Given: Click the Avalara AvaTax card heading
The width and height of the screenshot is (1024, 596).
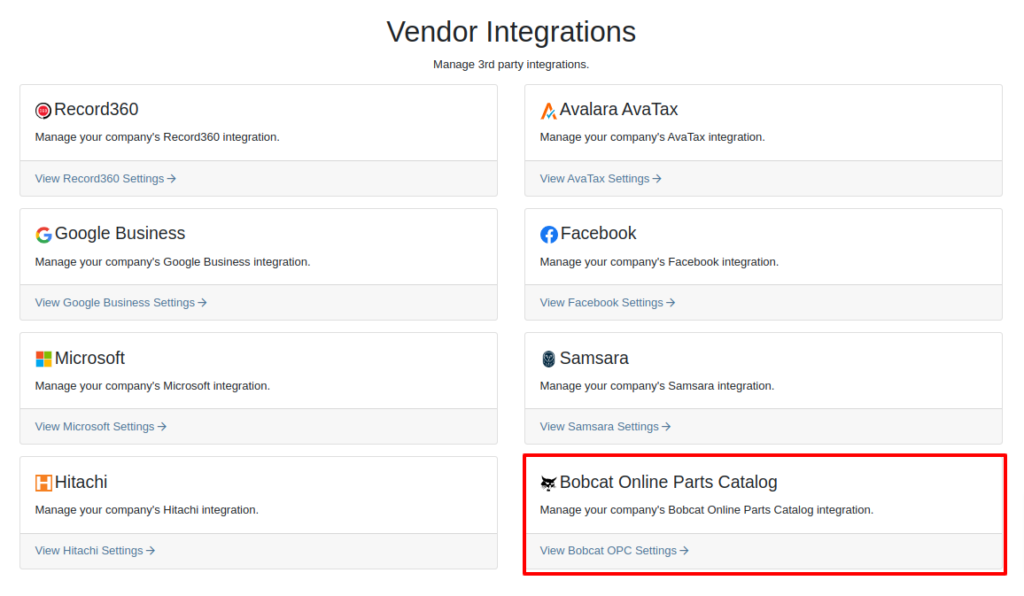Looking at the screenshot, I should [x=618, y=109].
